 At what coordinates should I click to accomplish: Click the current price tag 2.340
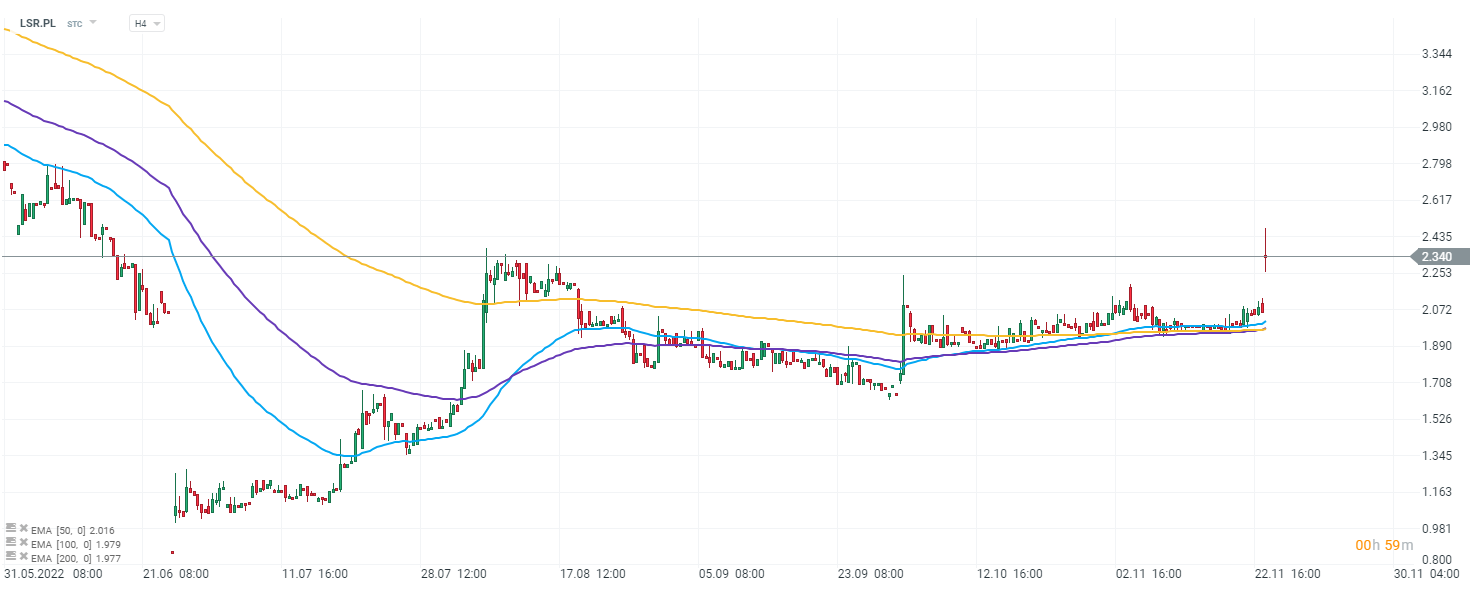coord(1436,257)
